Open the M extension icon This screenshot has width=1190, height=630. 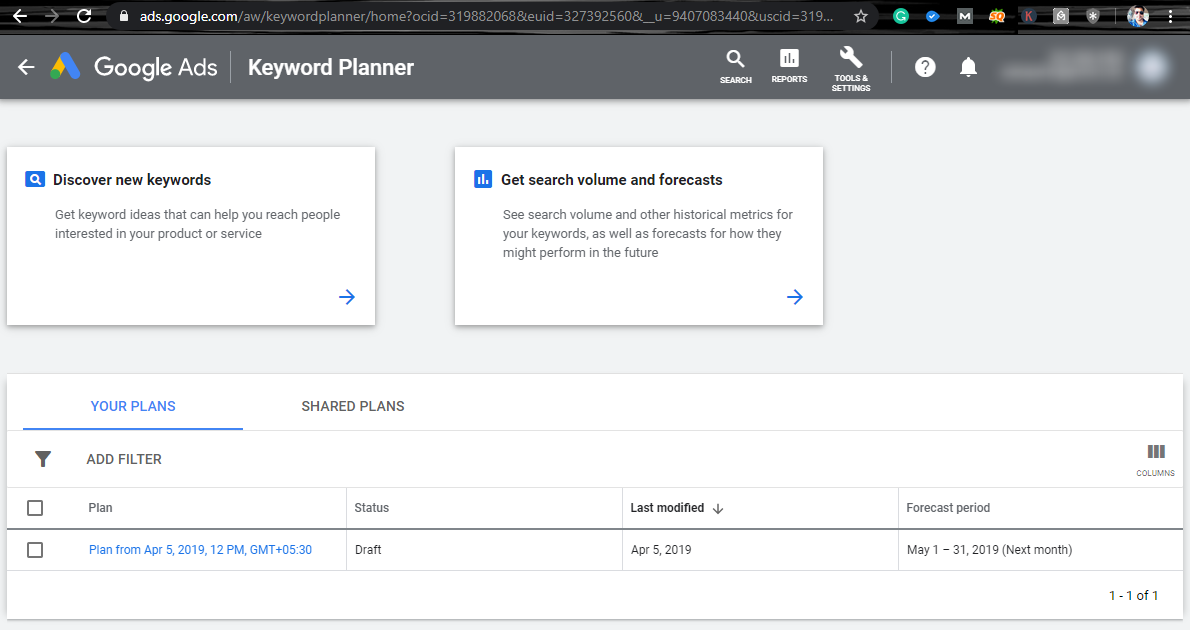pos(965,16)
